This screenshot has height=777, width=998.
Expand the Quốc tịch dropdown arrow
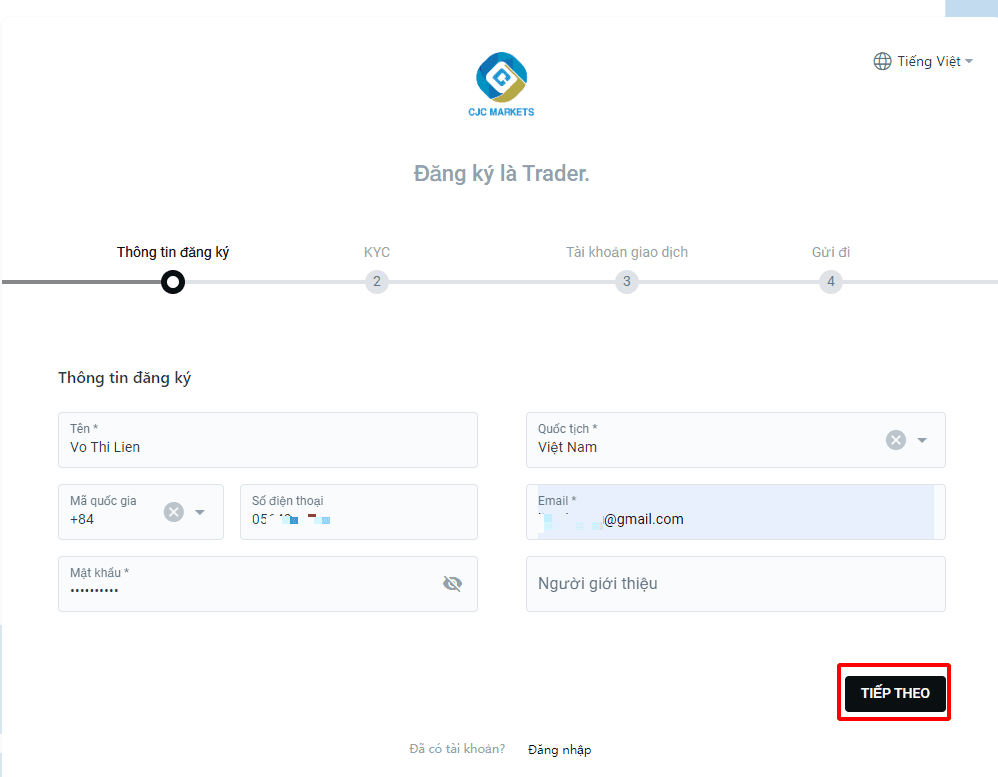tap(922, 440)
